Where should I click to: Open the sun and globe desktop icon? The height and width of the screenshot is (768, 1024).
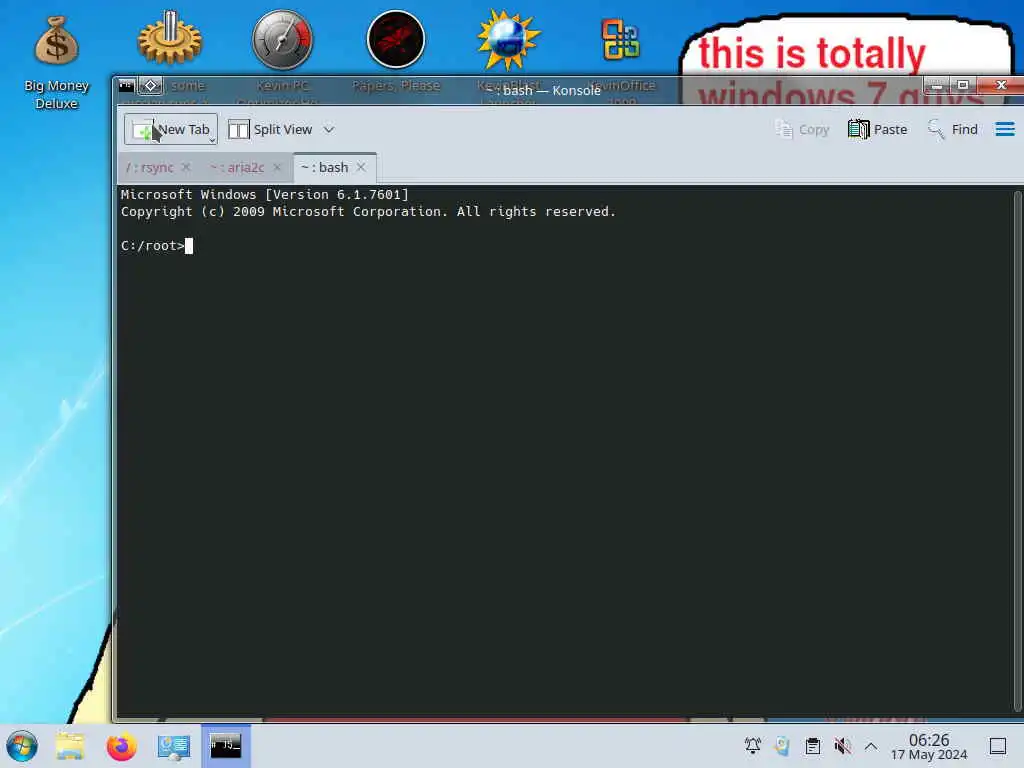click(x=508, y=39)
